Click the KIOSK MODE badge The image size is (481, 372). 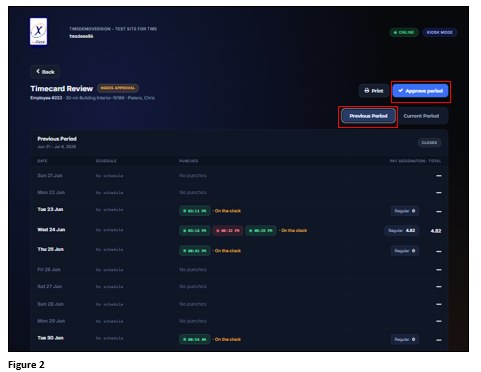click(x=440, y=32)
